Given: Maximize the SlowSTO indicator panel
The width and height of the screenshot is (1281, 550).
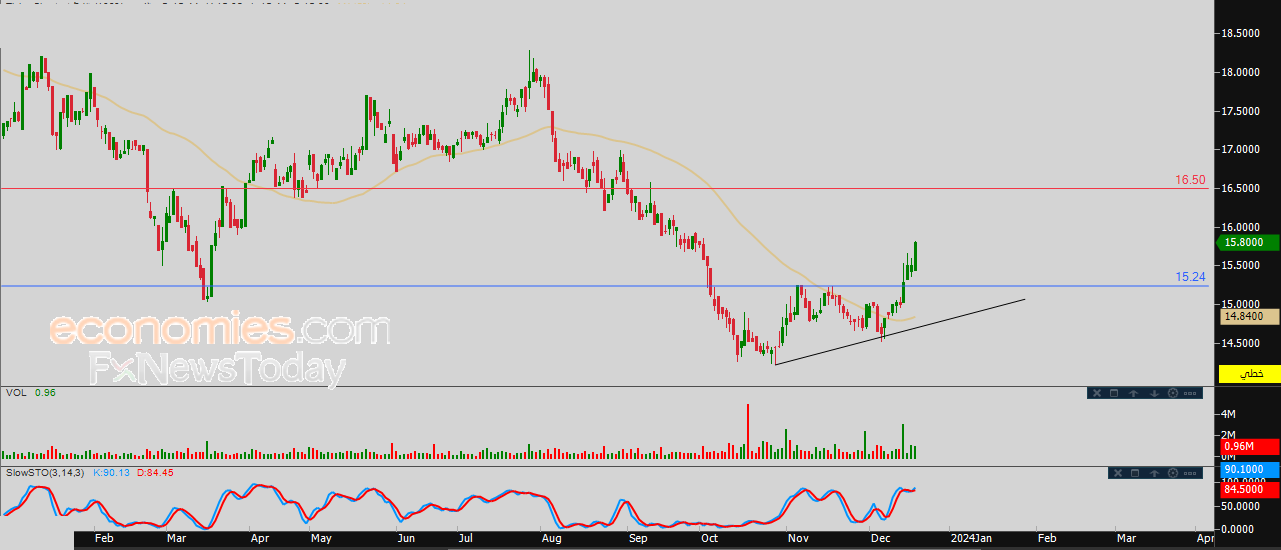Looking at the screenshot, I should 1135,473.
